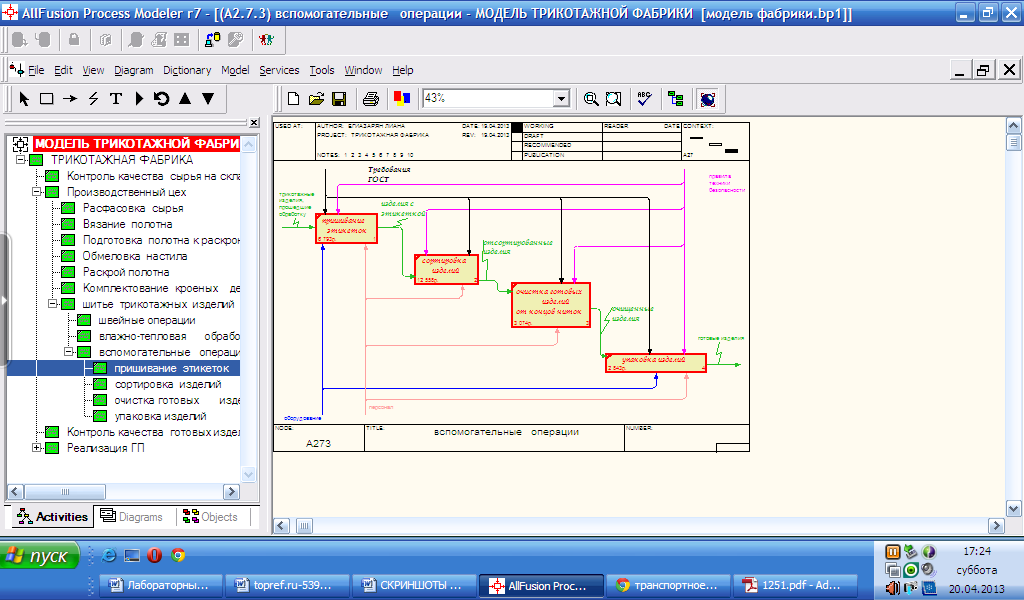Switch to the Diagrams tab
Image resolution: width=1024 pixels, height=600 pixels.
pyautogui.click(x=131, y=516)
